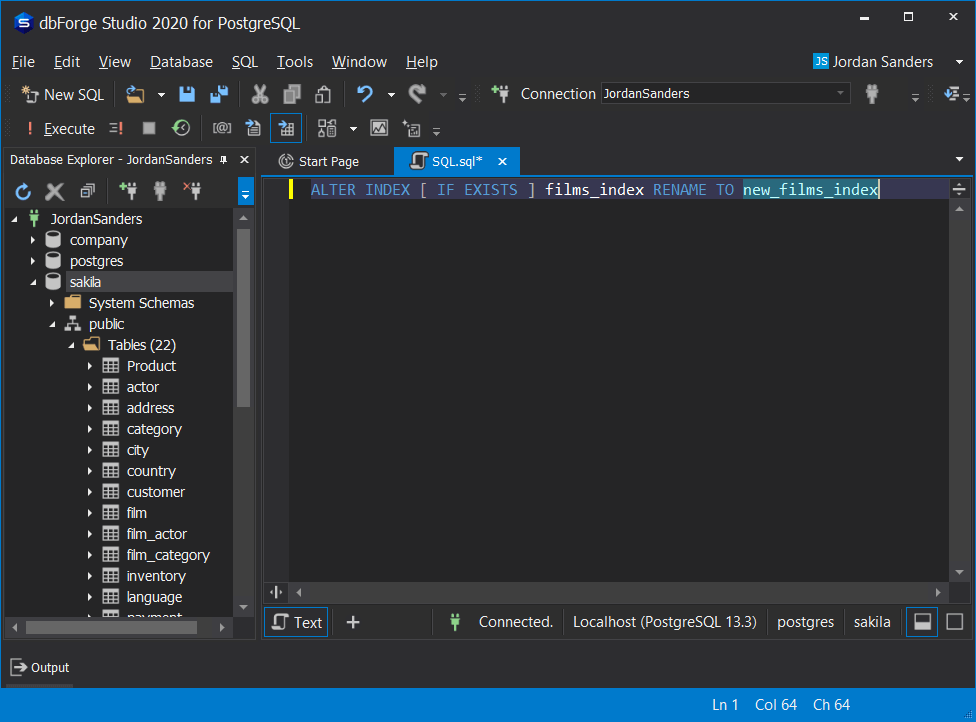Click the Text view button
The width and height of the screenshot is (976, 722).
click(x=296, y=622)
